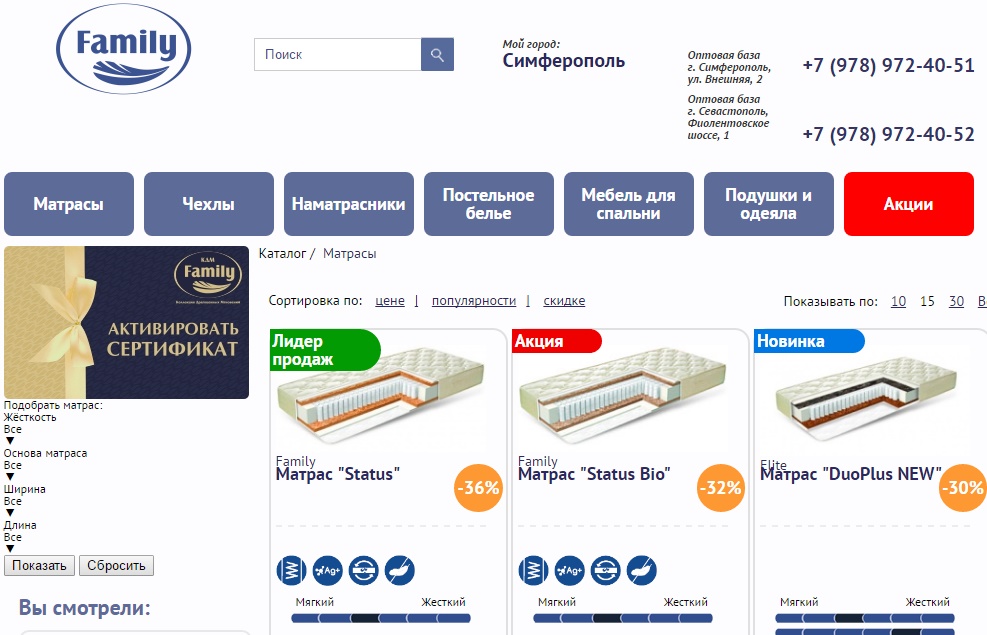Click orthopedic support icon on Status Bio mattress

[x=641, y=571]
